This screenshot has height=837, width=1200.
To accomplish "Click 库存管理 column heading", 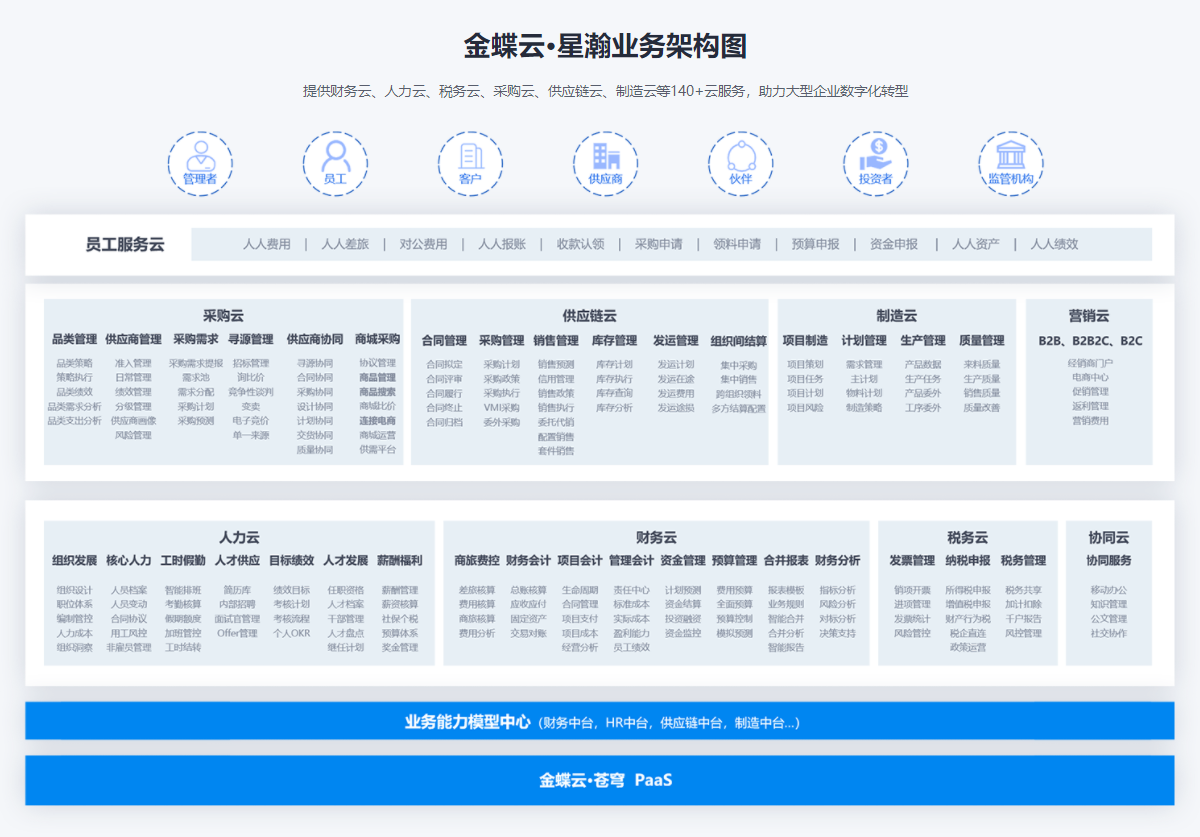I will (x=613, y=341).
